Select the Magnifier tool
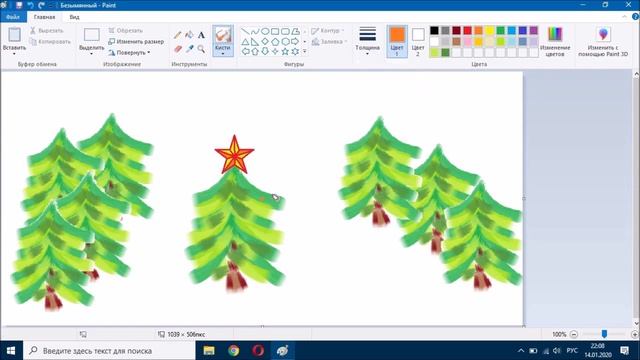The width and height of the screenshot is (640, 360). [x=201, y=49]
